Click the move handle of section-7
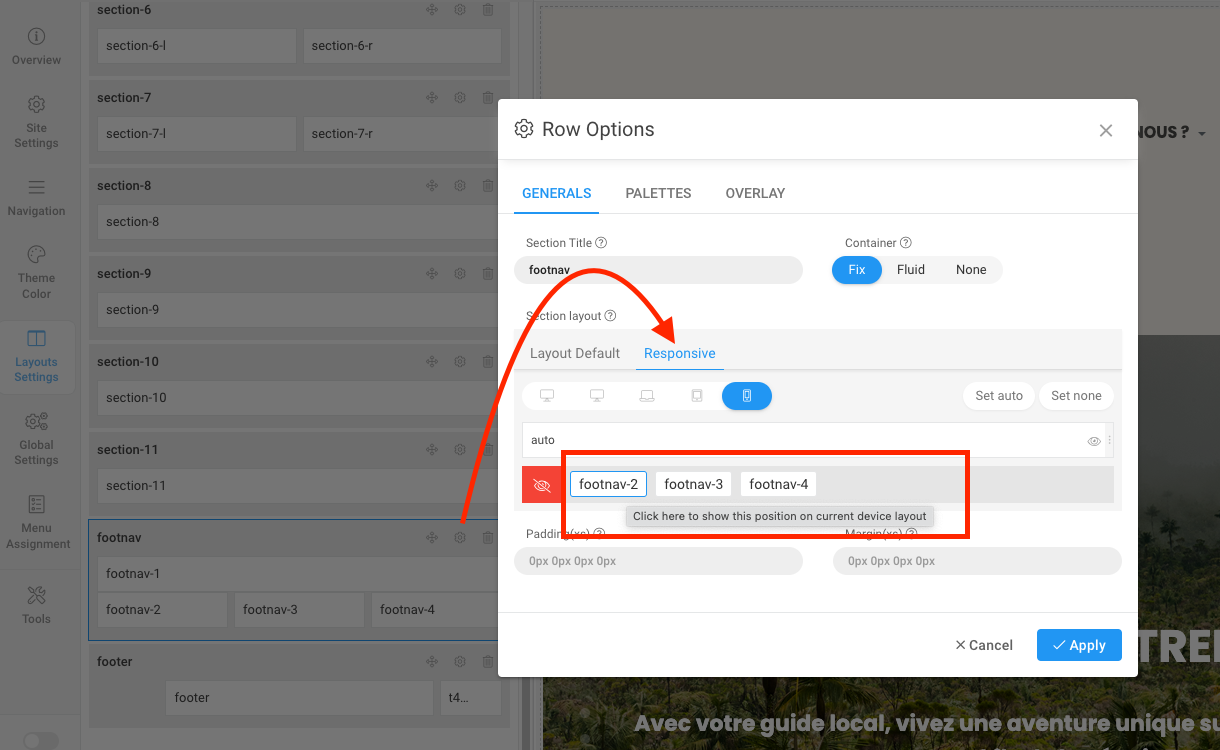 tap(432, 98)
